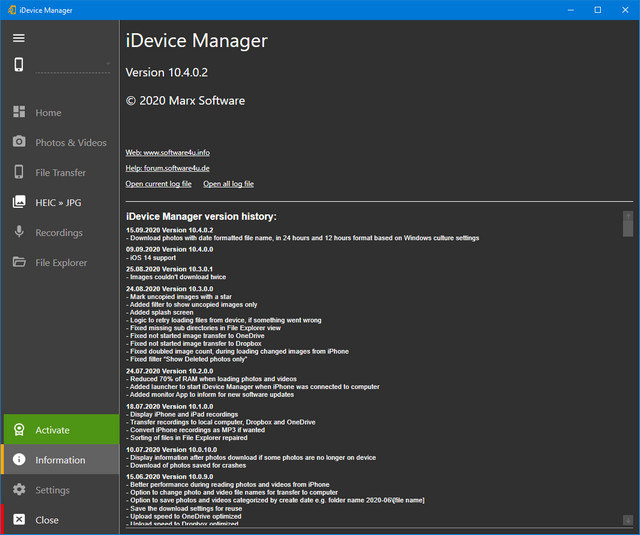
Task: Go to the Photos & Videos section
Action: click(71, 143)
